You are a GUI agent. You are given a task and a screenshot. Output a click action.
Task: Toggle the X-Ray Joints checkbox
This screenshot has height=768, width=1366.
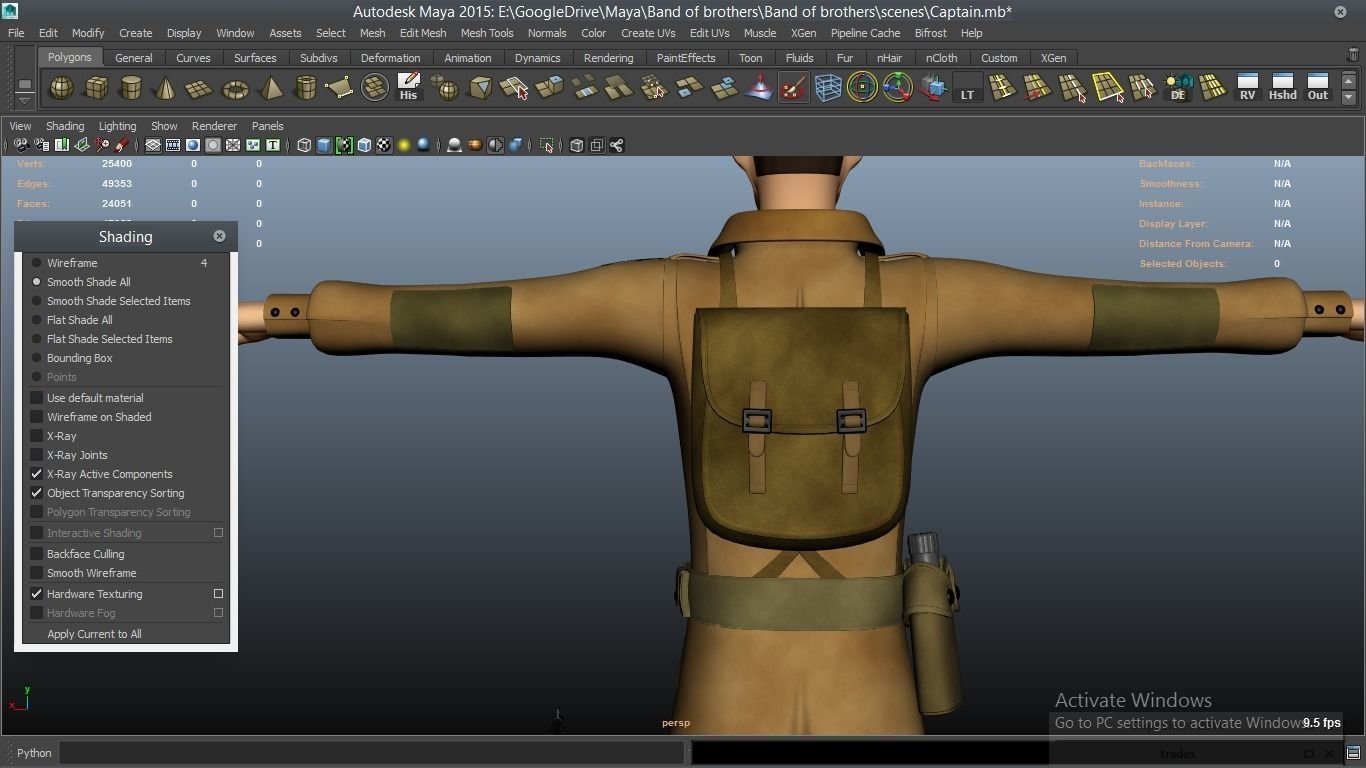tap(37, 455)
